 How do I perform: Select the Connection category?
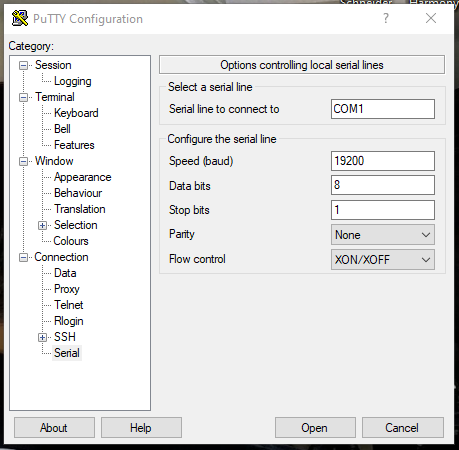click(x=61, y=257)
